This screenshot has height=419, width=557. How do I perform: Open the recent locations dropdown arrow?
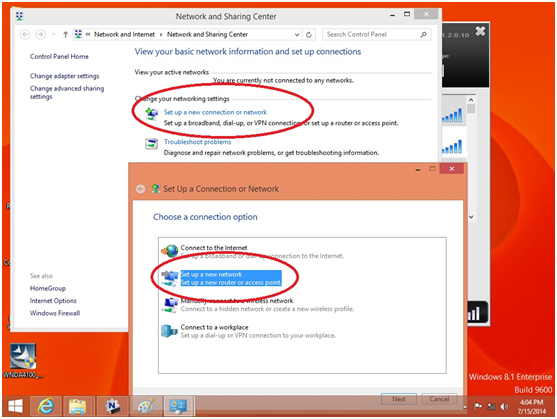[x=53, y=34]
